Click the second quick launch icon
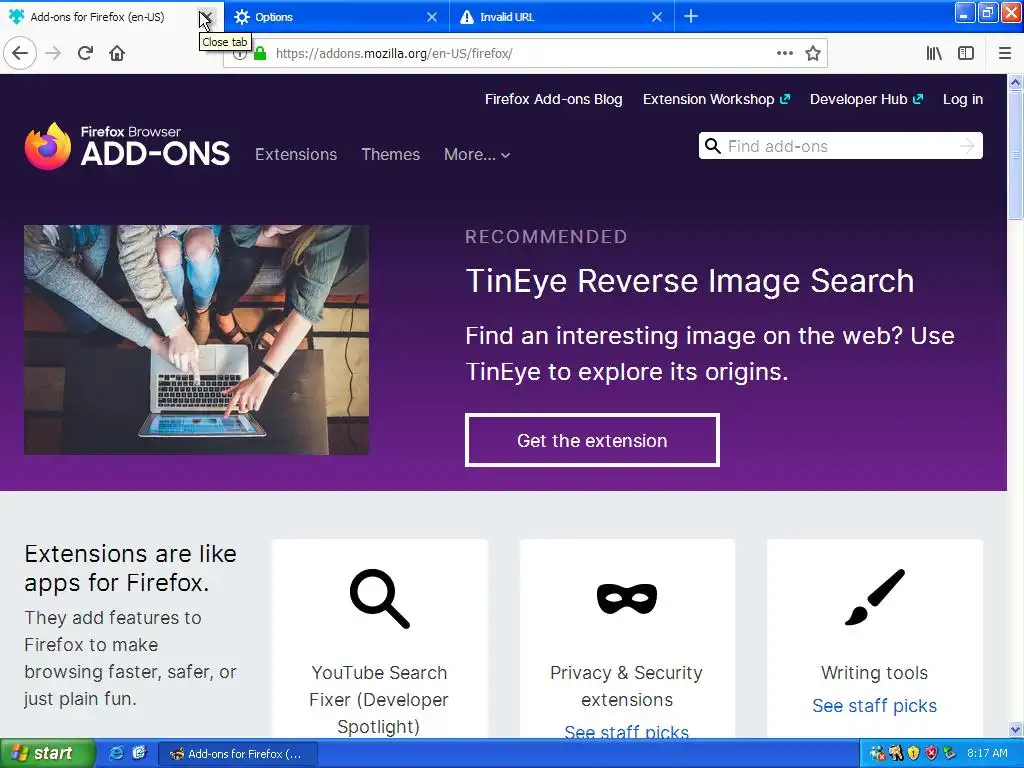Screen dimensions: 1024x768 point(139,754)
